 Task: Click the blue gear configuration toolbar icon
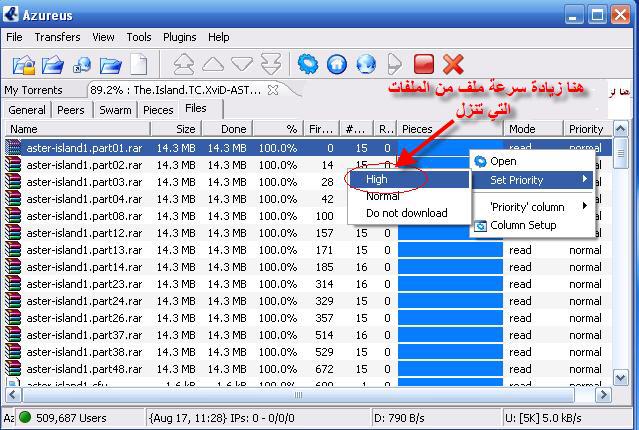[x=308, y=64]
